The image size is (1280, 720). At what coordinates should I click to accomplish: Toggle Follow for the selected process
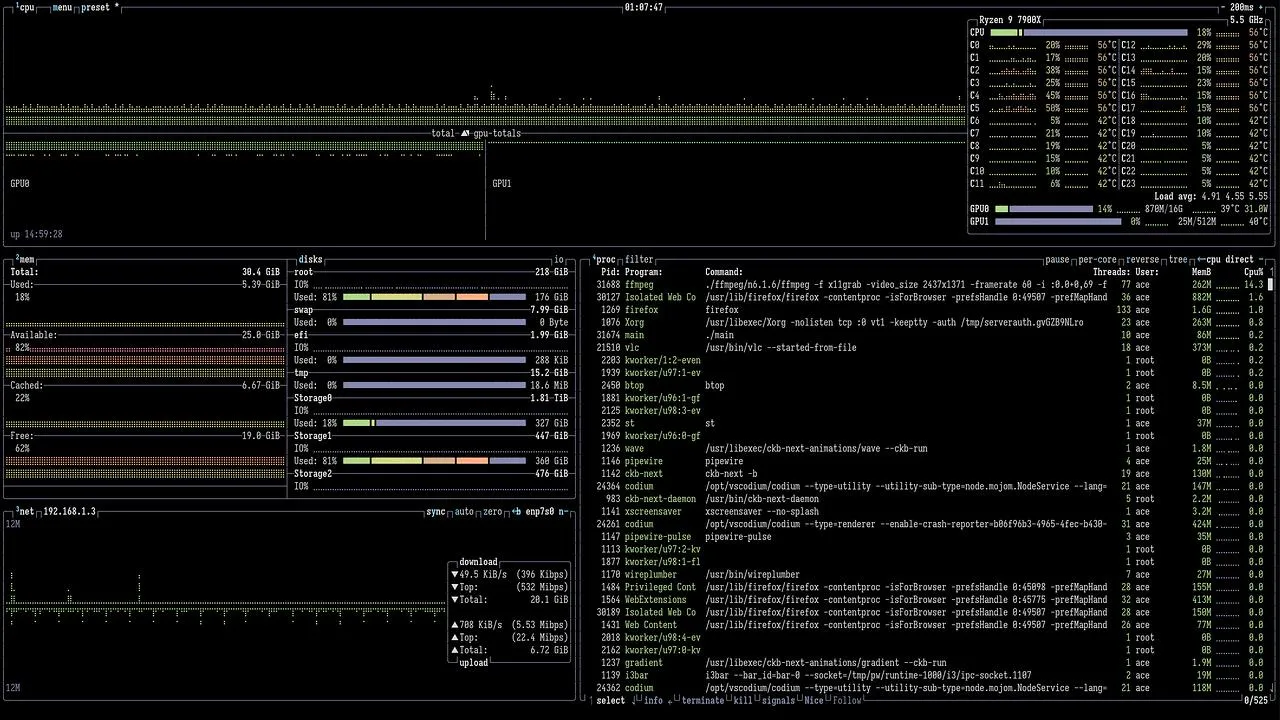(x=847, y=700)
